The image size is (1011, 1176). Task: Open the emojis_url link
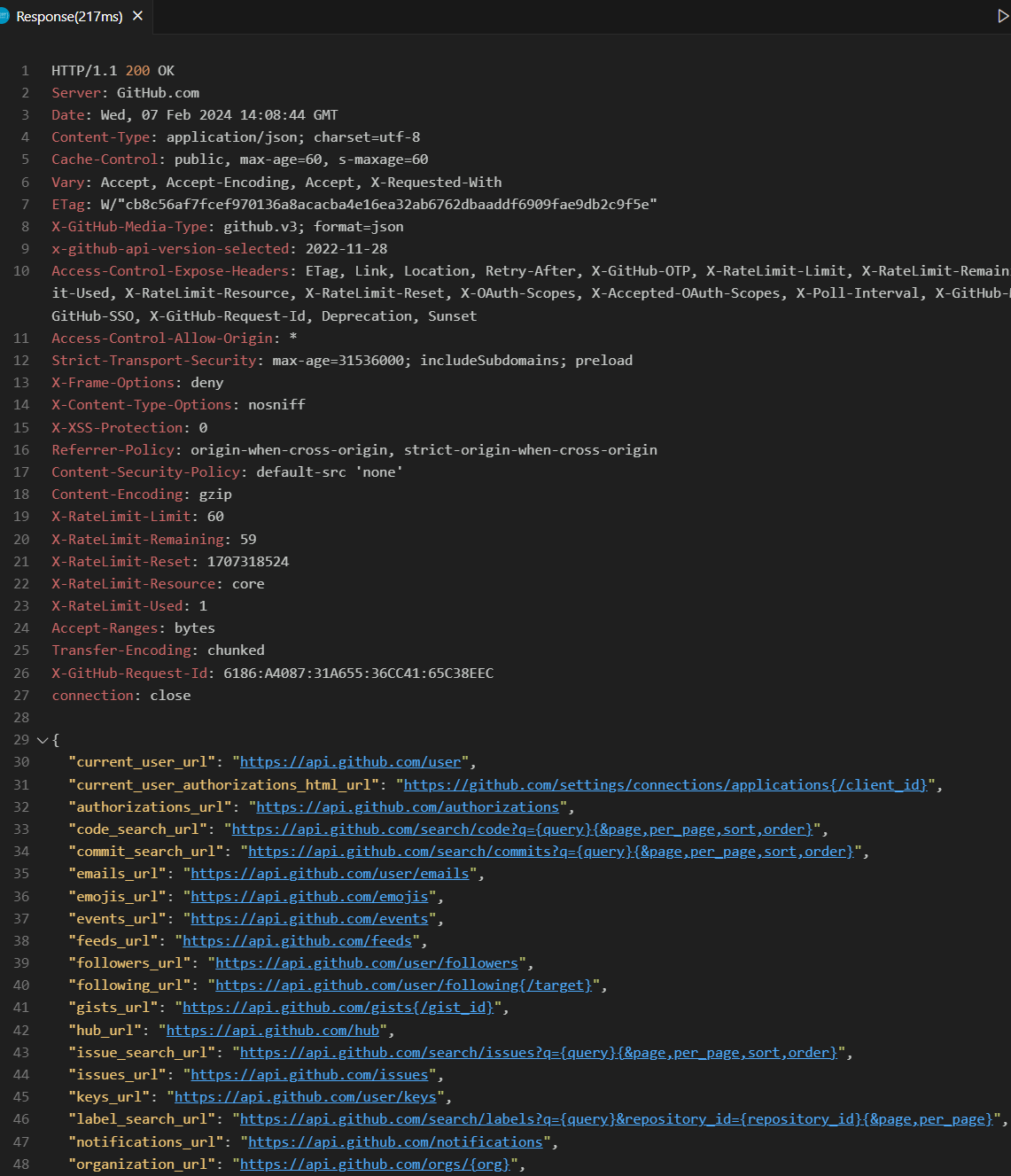coord(310,897)
